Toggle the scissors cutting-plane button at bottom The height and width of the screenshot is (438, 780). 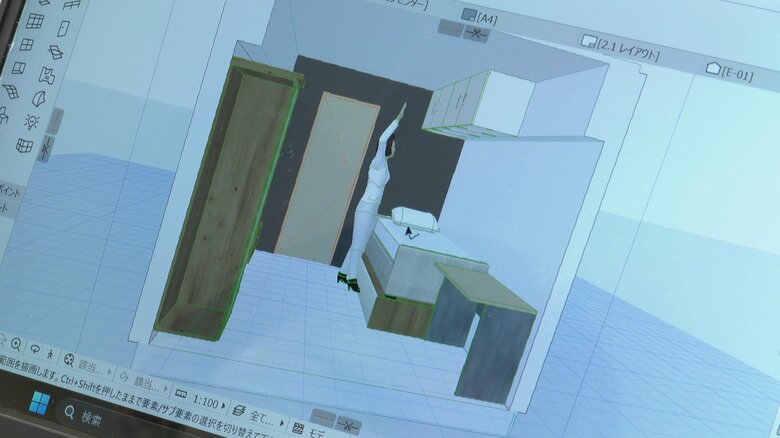coord(348,424)
